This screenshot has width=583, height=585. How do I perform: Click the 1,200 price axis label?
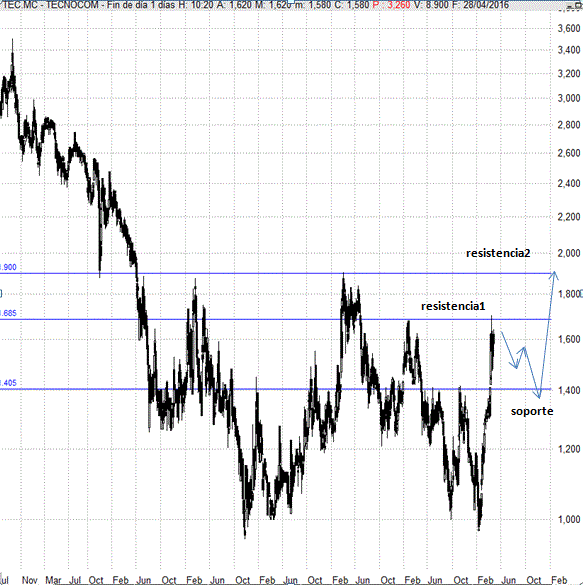[569, 449]
